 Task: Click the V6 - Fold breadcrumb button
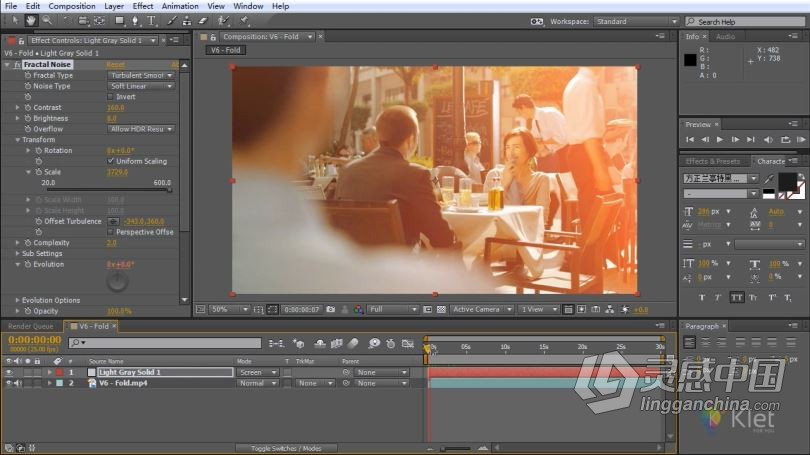click(x=226, y=50)
